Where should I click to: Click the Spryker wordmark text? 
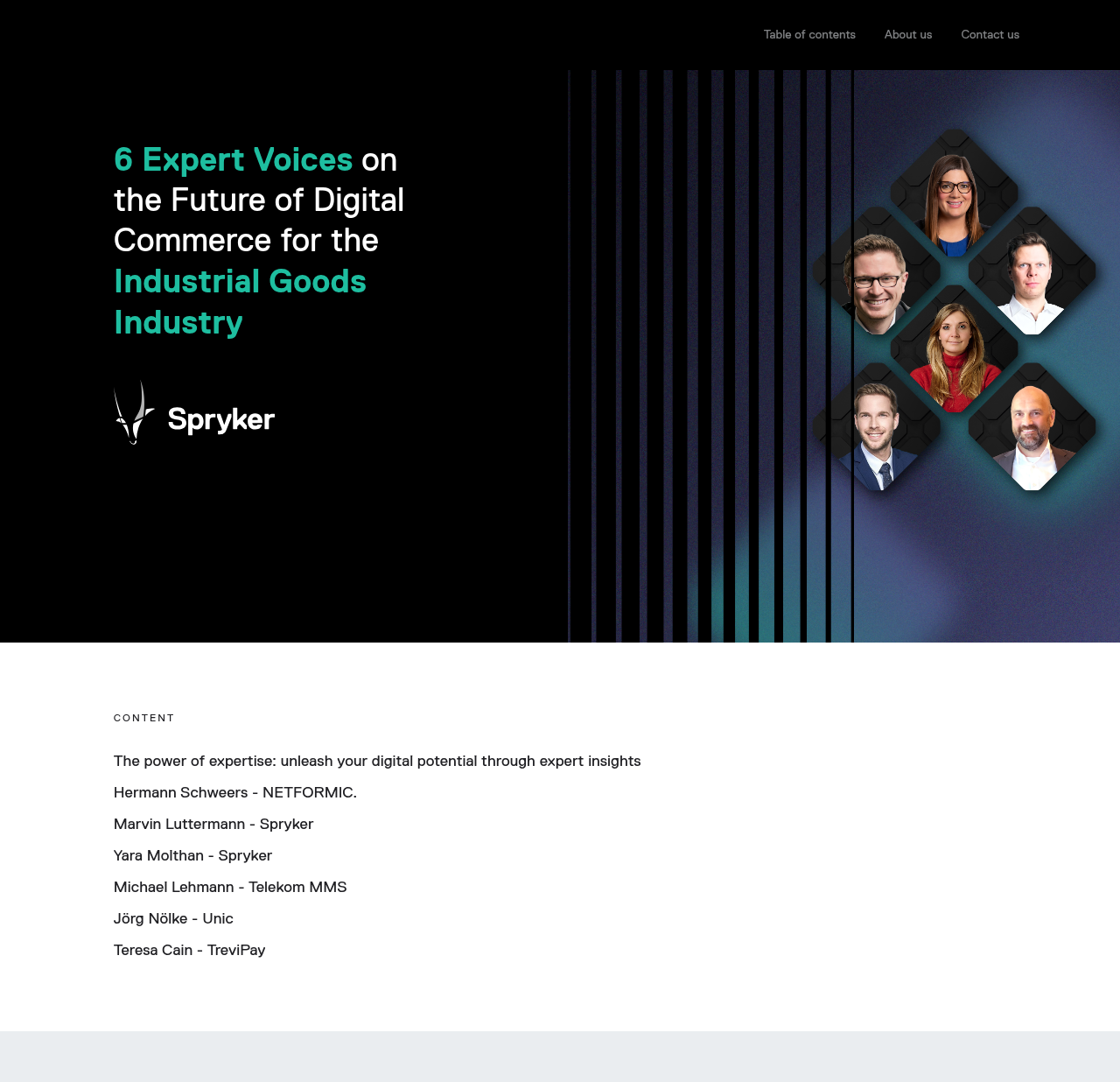220,420
